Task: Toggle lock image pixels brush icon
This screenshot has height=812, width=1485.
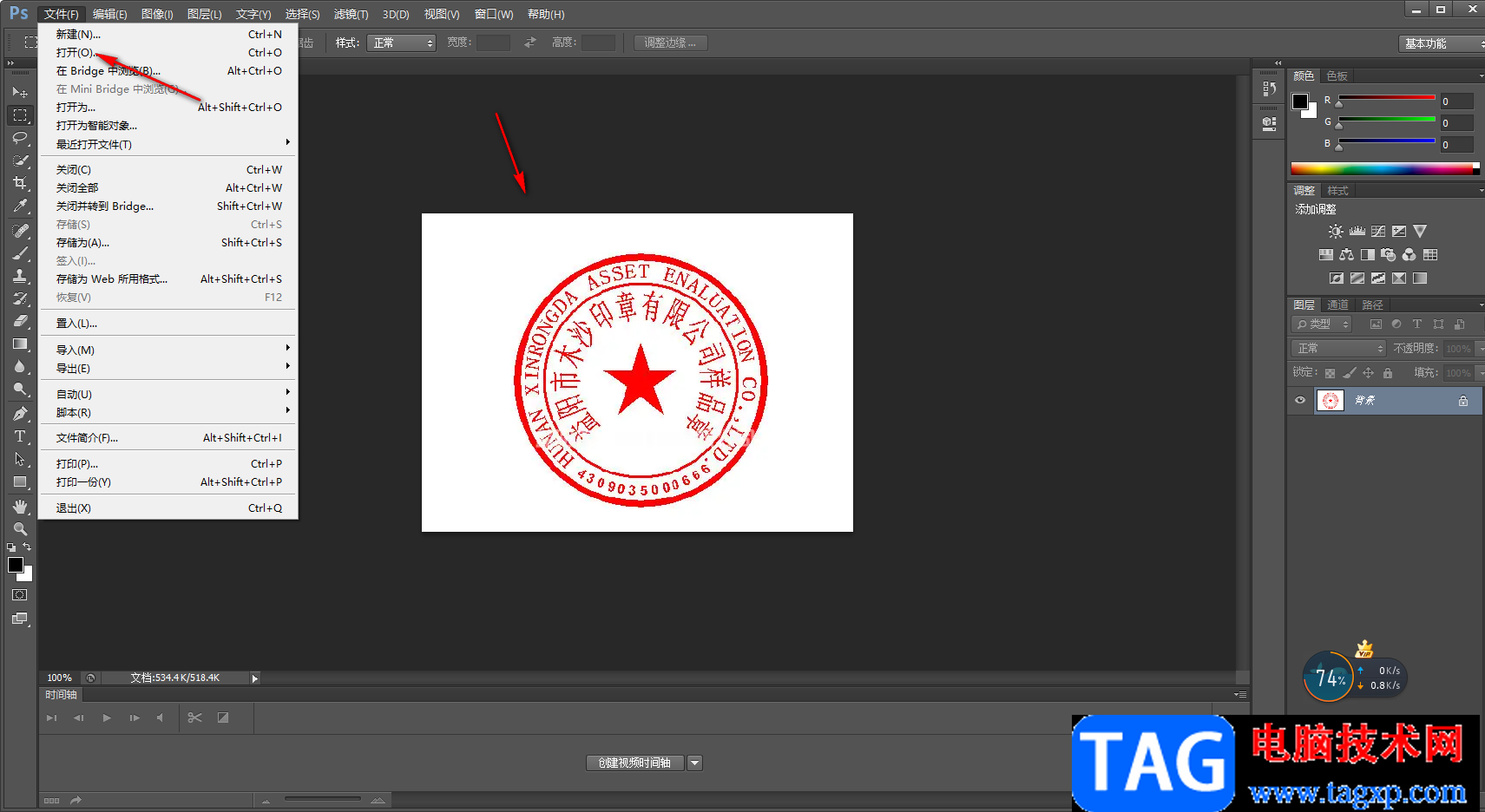Action: point(1349,373)
